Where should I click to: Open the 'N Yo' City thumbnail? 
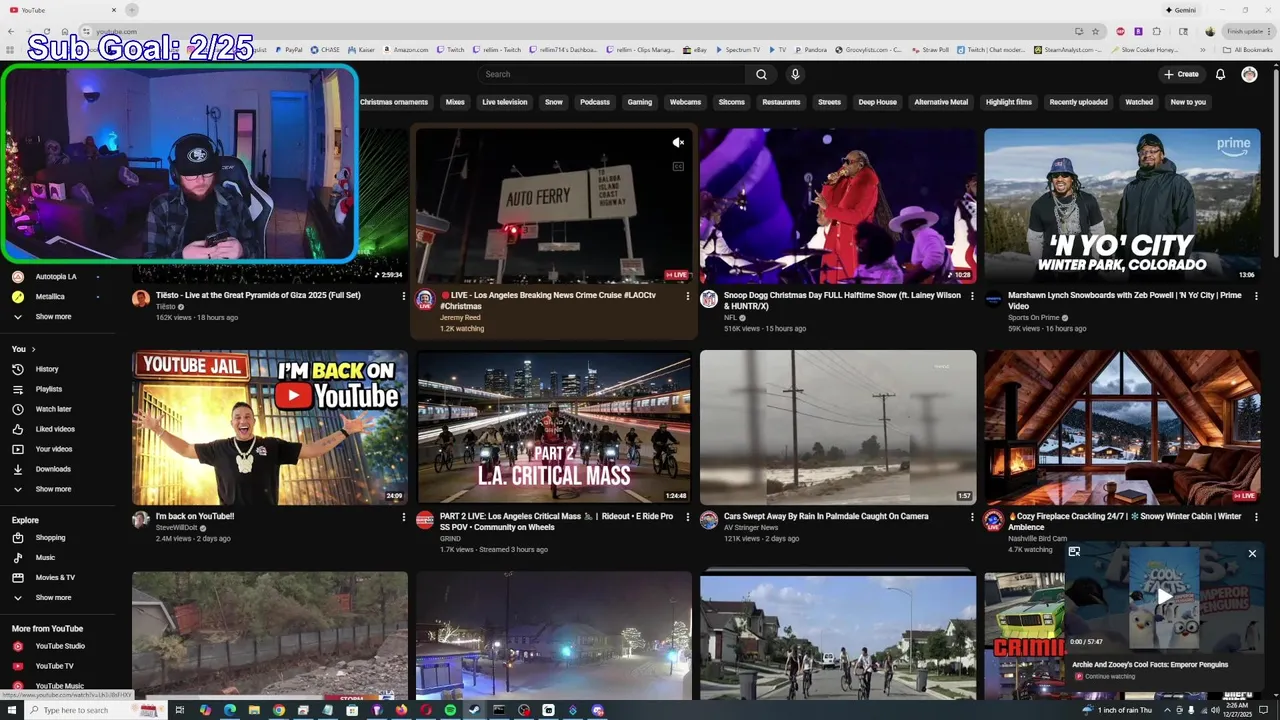coord(1122,206)
